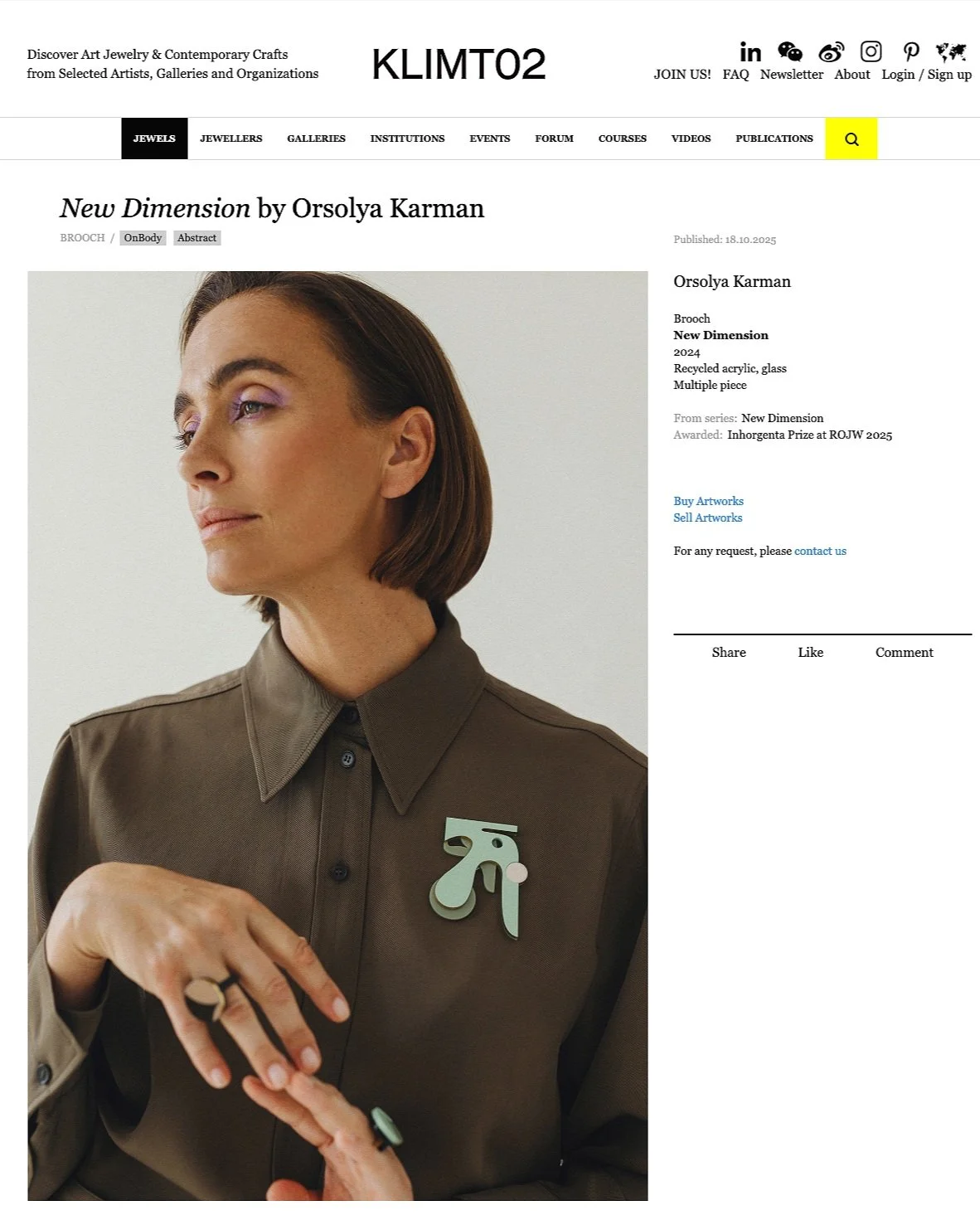The image size is (980, 1215).
Task: Like this brooch artwork
Action: [810, 653]
